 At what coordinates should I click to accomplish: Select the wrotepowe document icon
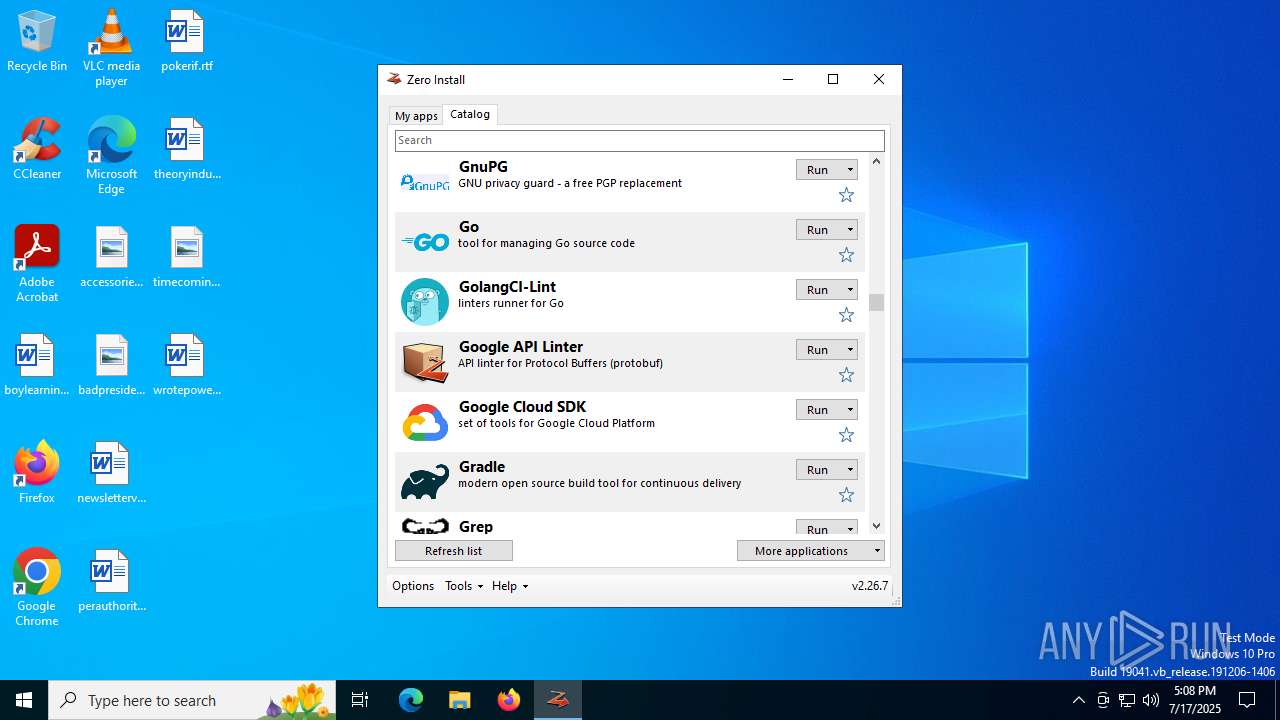tap(186, 366)
